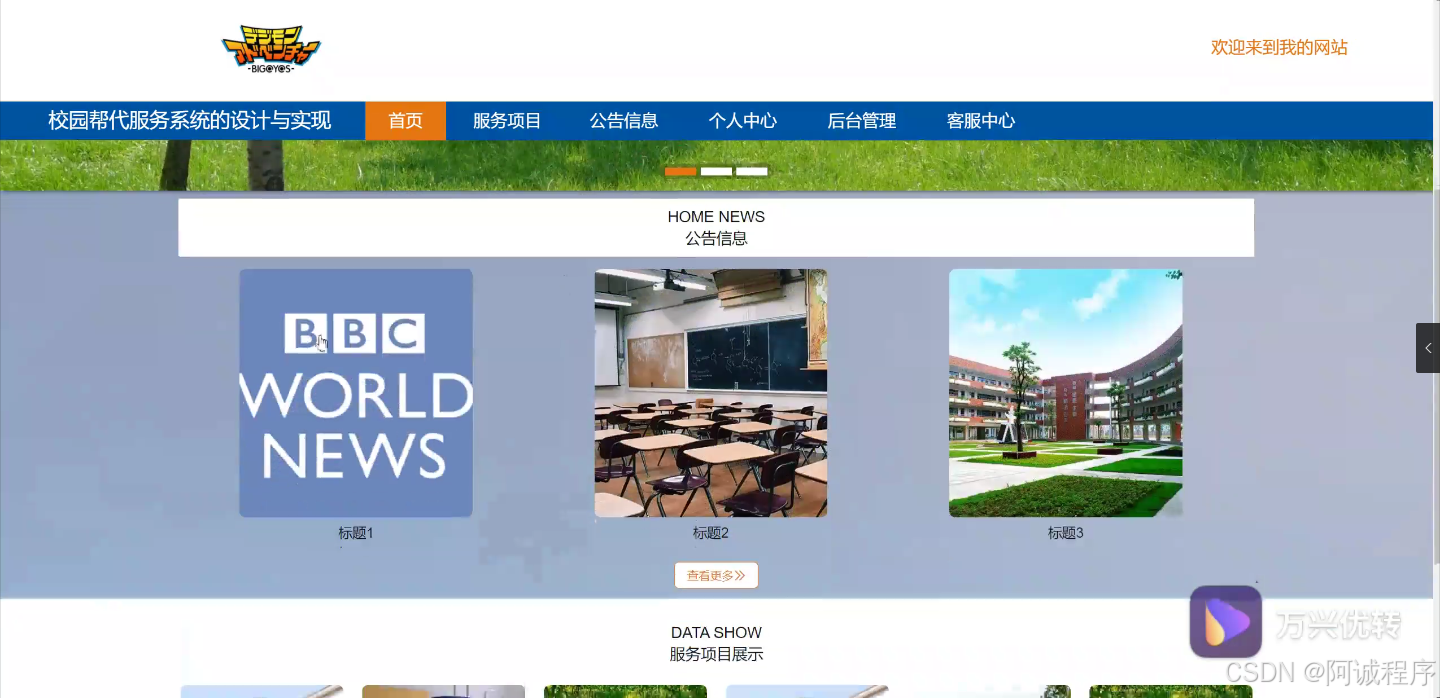Screen dimensions: 1440x698
Task: Open the school campus announcement image
Action: (x=1066, y=393)
